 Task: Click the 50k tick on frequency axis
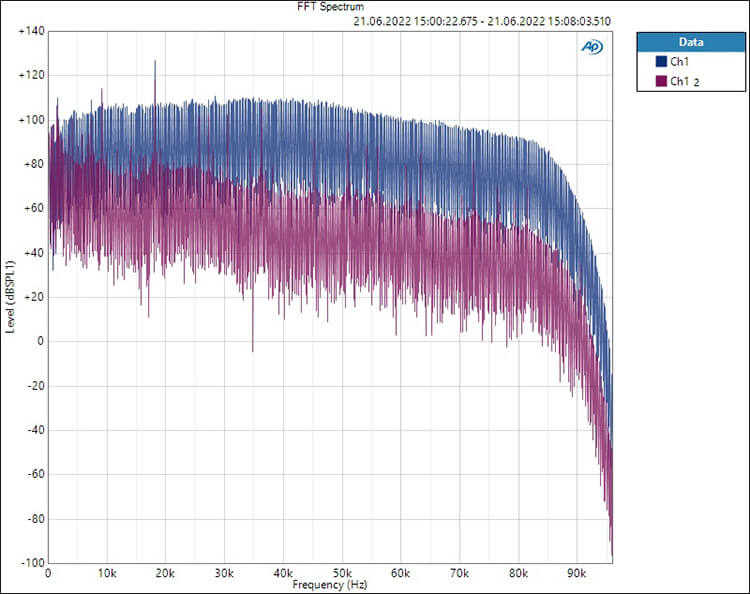click(x=342, y=573)
